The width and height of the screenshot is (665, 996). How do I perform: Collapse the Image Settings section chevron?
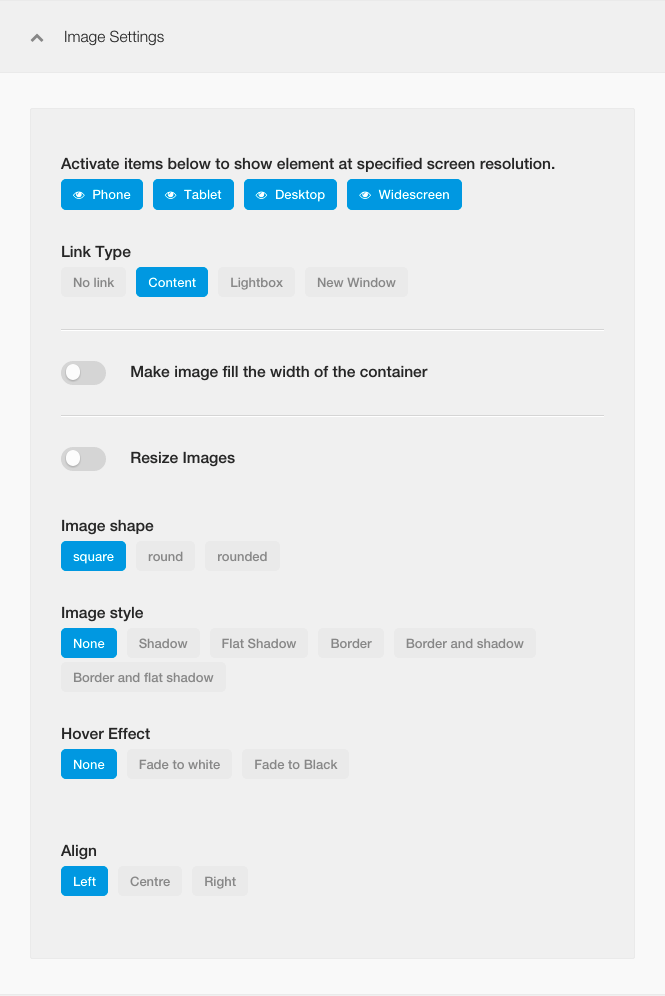pos(37,37)
